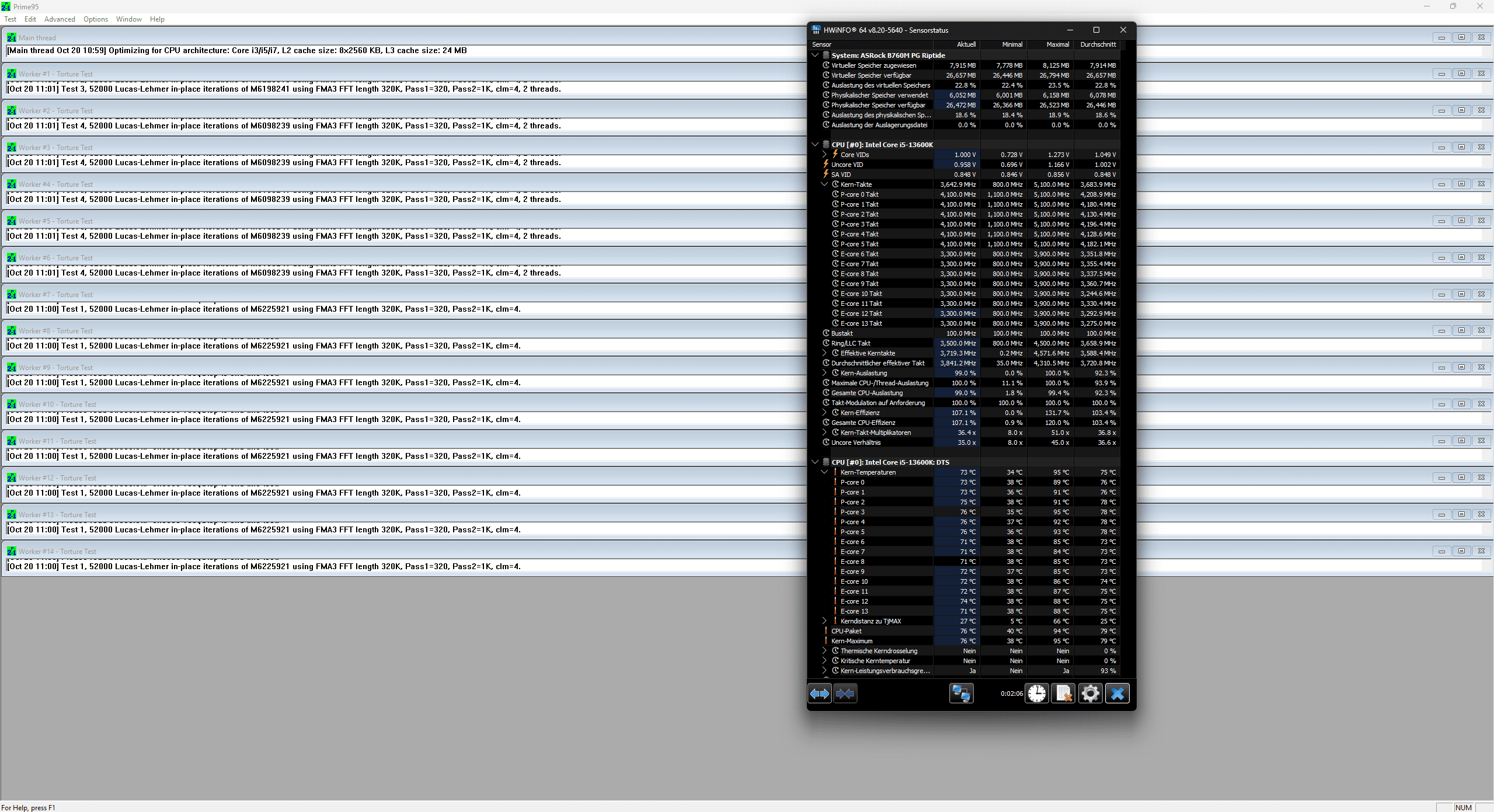Reset min/max values with the clock icon
Screen dimensions: 1494x812
click(1037, 693)
